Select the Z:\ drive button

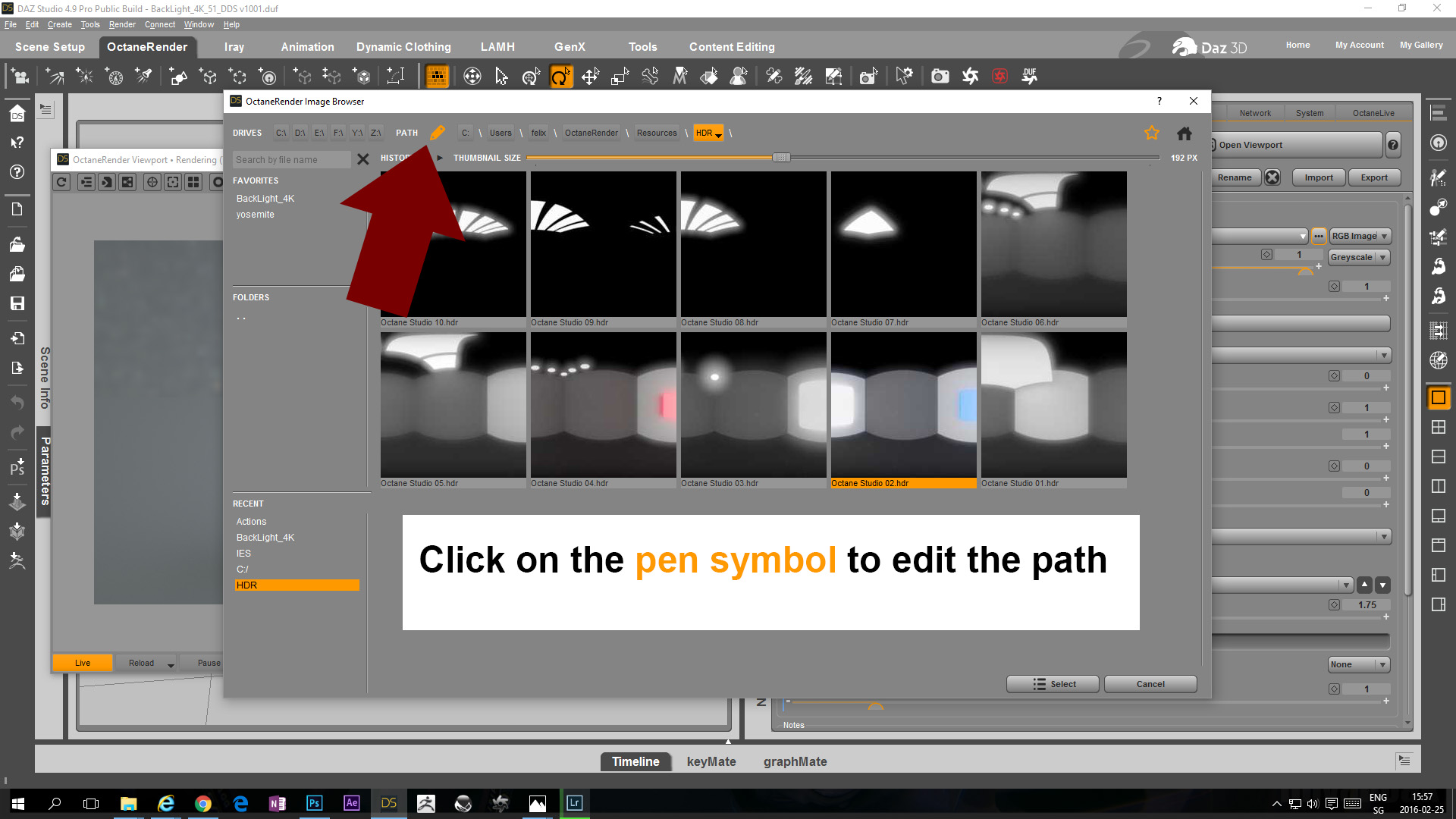[375, 133]
